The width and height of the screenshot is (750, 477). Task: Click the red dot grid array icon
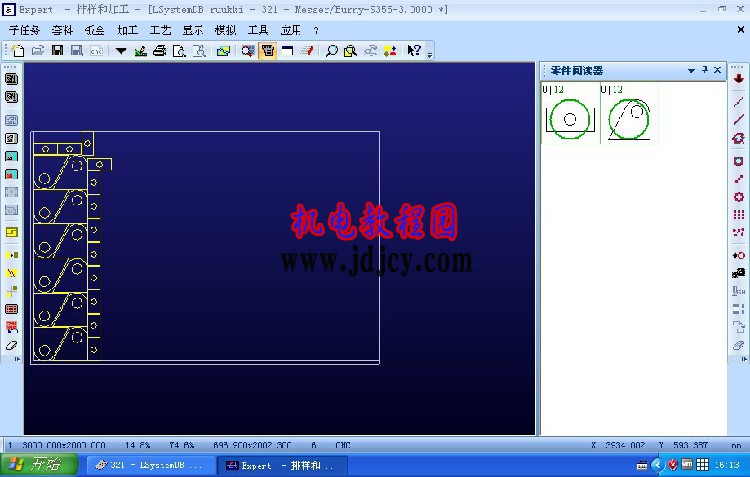coord(738,214)
